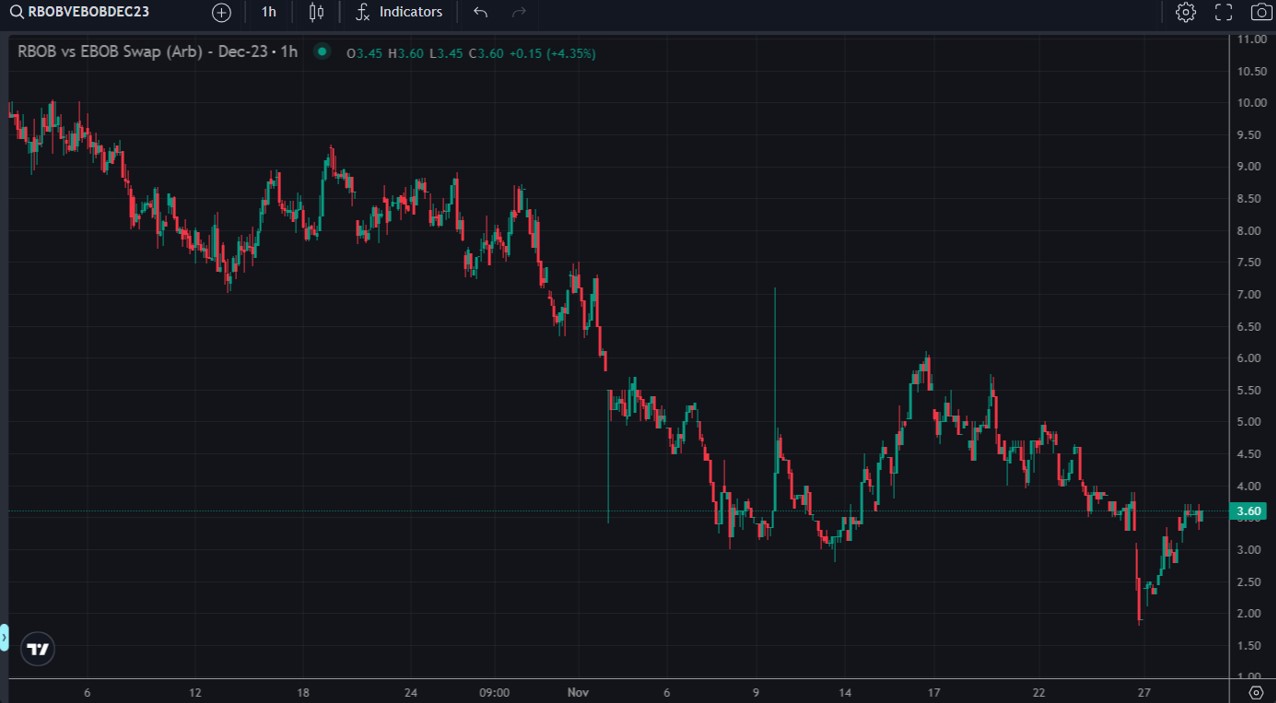Open the candlestick chart type selector
Image resolution: width=1276 pixels, height=703 pixels.
point(317,12)
